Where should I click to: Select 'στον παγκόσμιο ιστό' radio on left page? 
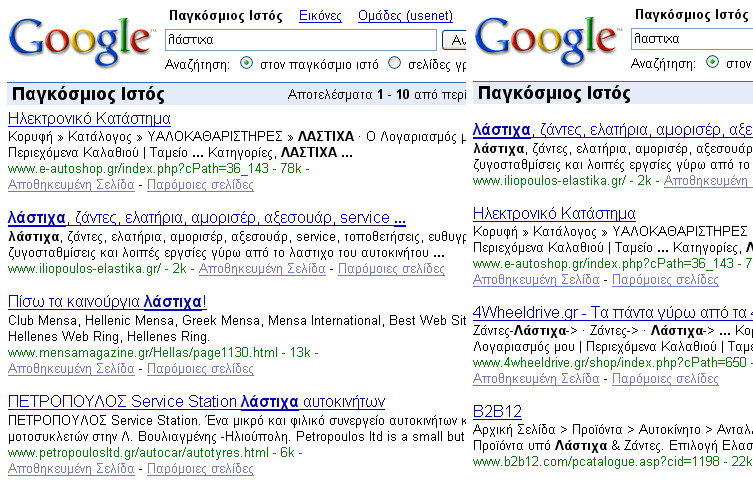pos(246,63)
